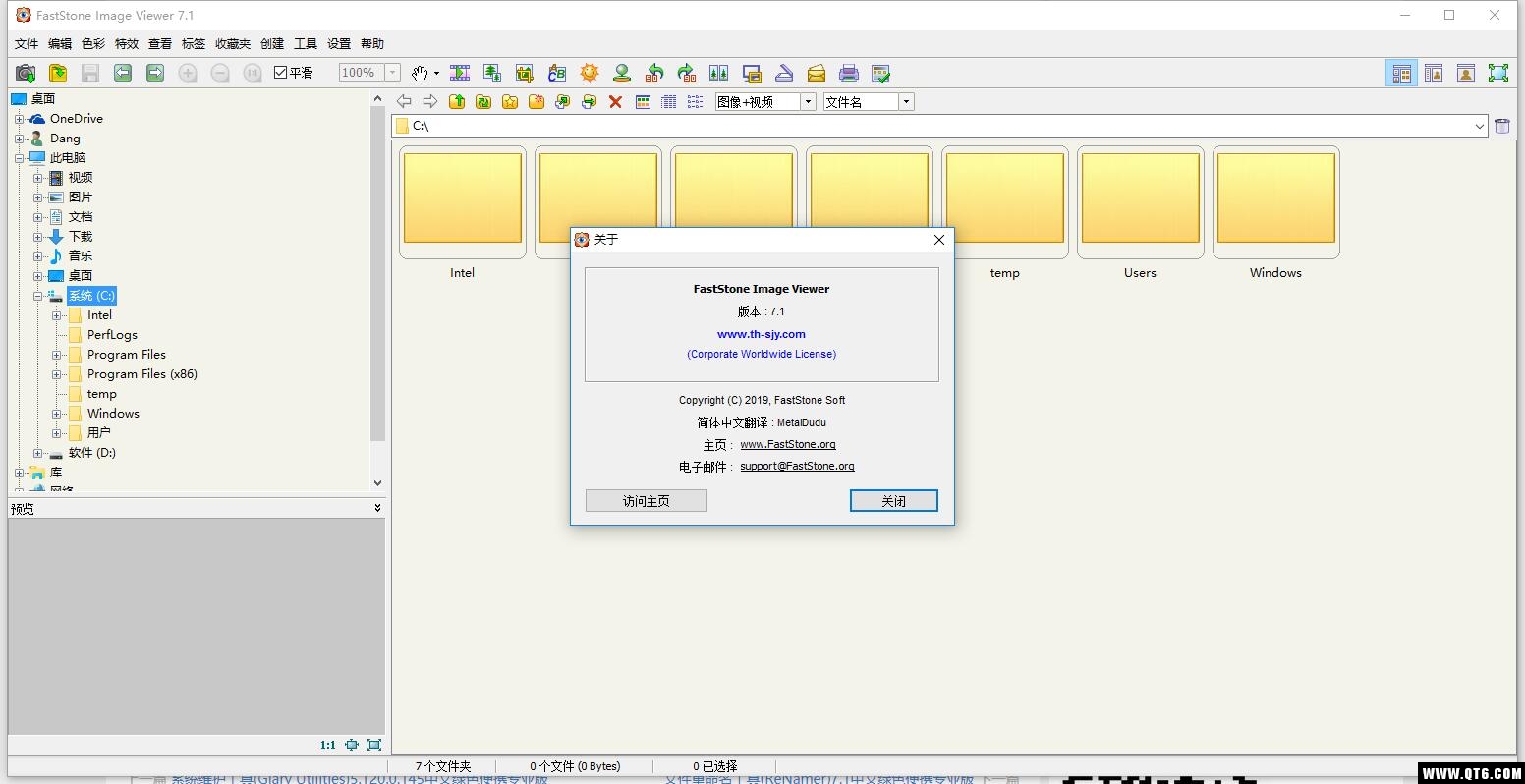This screenshot has height=784, width=1525.
Task: Open the 帮助 menu
Action: 372,43
